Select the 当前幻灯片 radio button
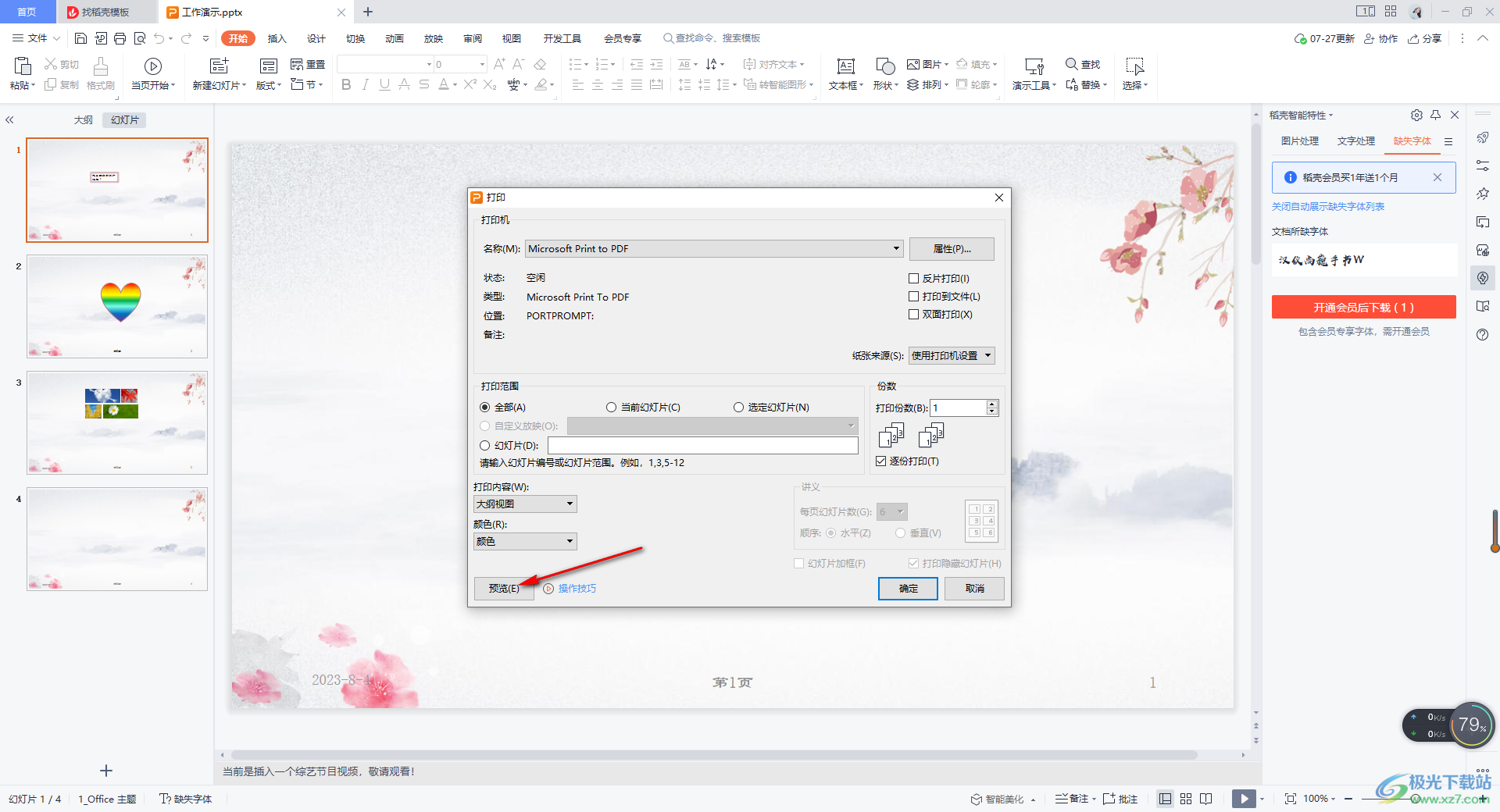This screenshot has width=1500, height=812. (612, 408)
